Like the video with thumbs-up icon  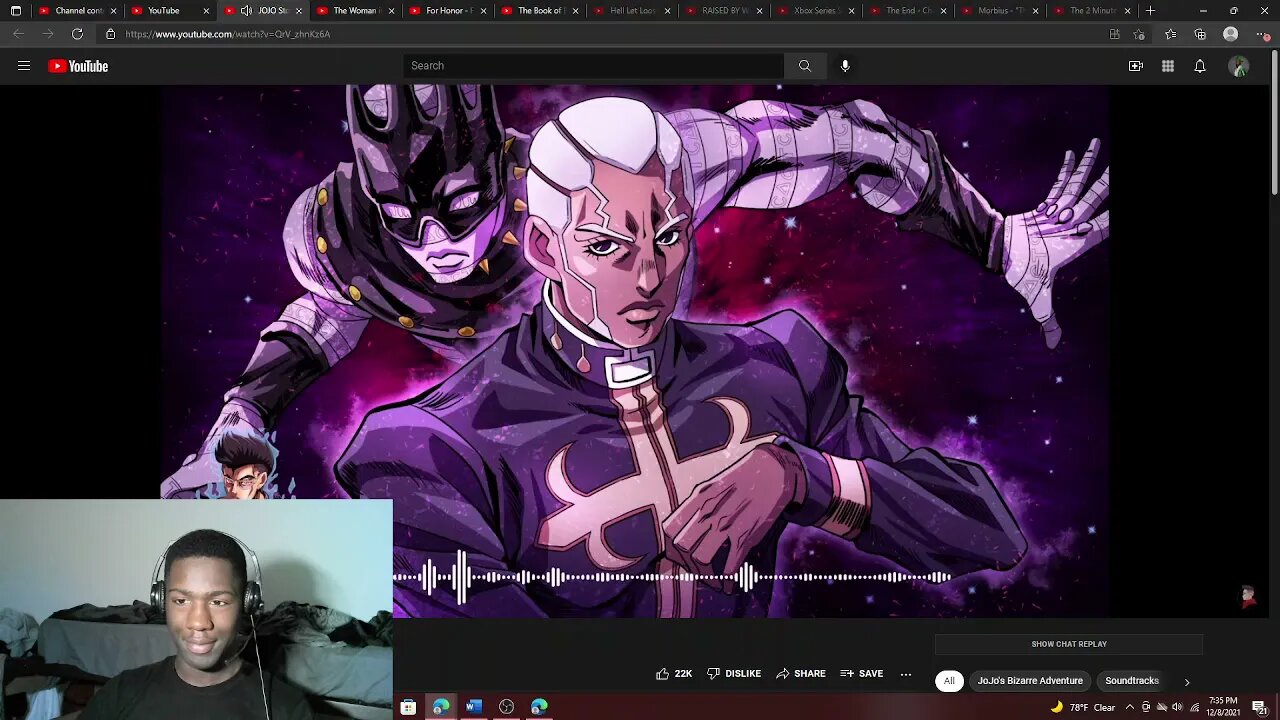pyautogui.click(x=662, y=674)
